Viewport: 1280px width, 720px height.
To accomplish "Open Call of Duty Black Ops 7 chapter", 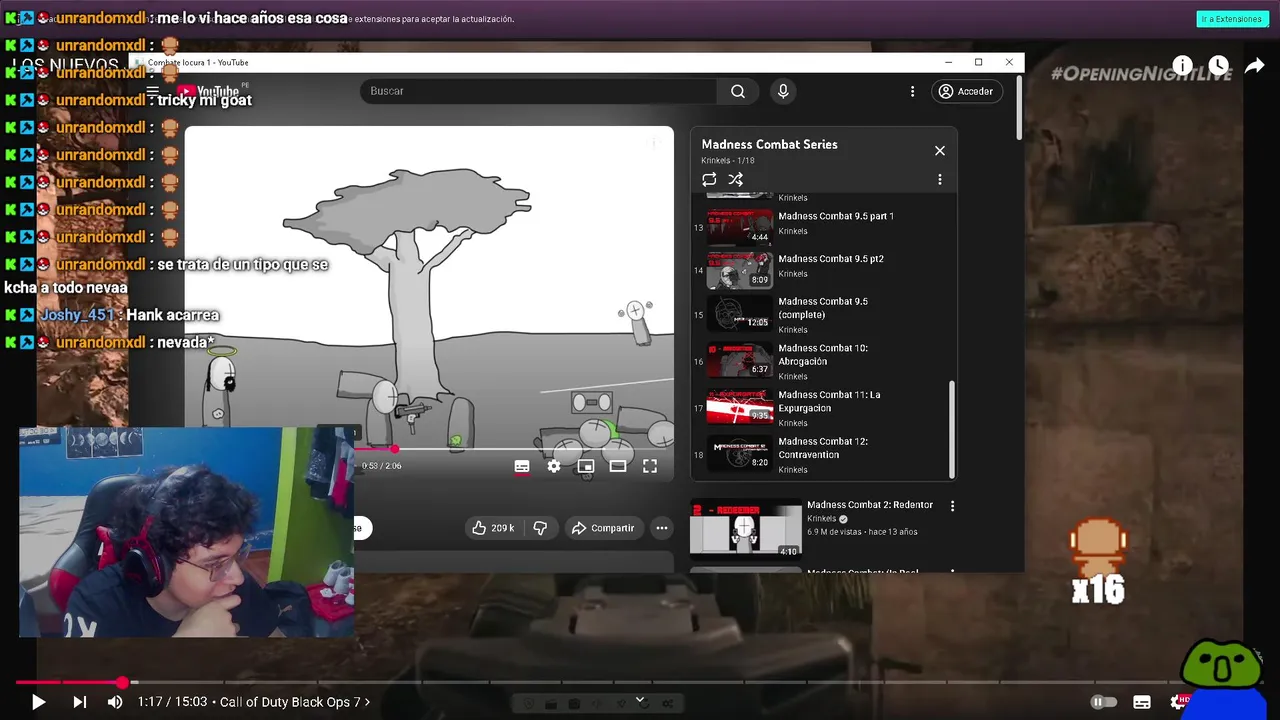I will coord(295,702).
